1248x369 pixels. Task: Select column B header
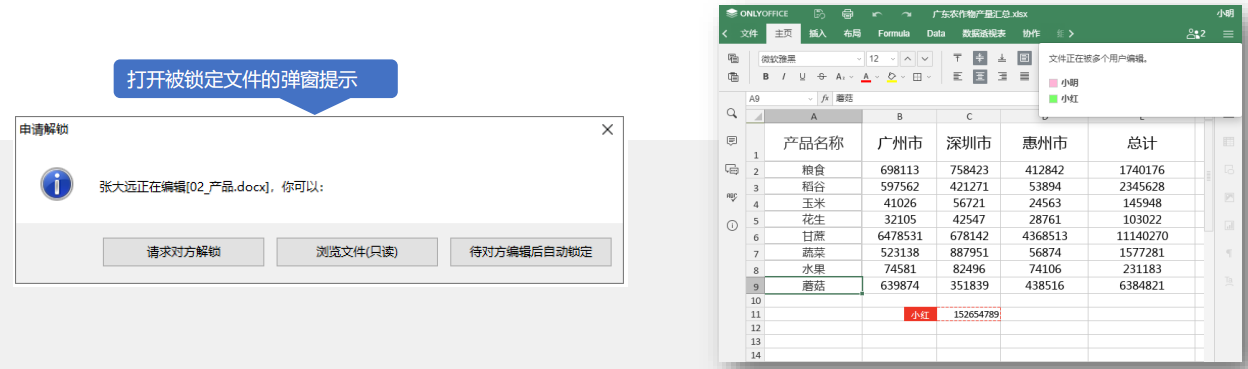(900, 117)
